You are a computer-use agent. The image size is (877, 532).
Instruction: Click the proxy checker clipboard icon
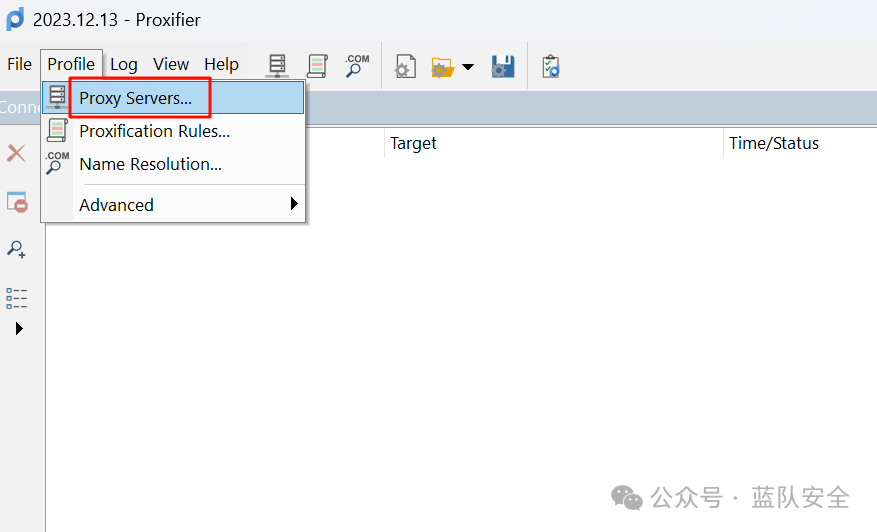pyautogui.click(x=551, y=67)
